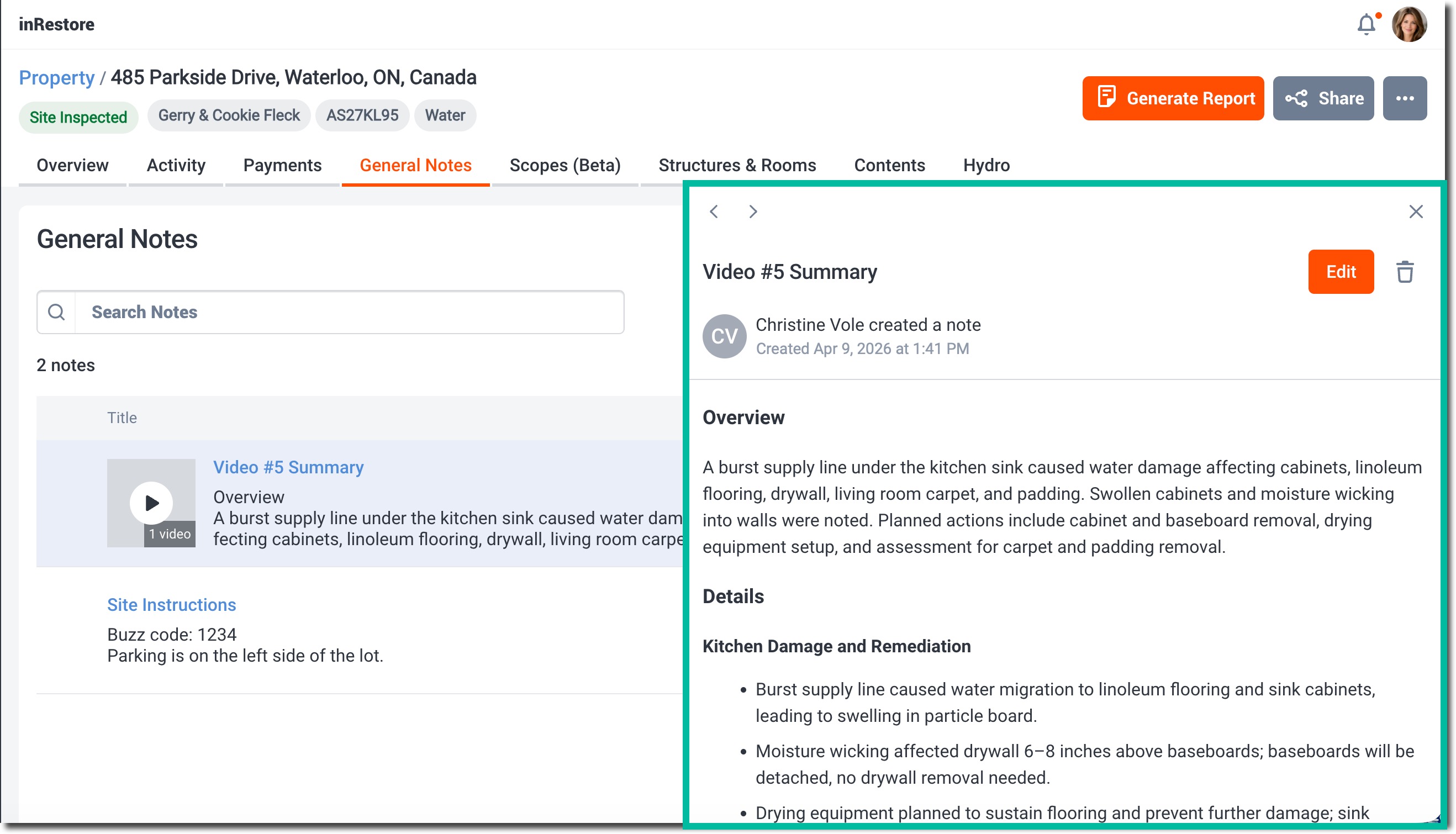Open the Site Instructions note
Image resolution: width=1456 pixels, height=834 pixels.
coord(171,605)
